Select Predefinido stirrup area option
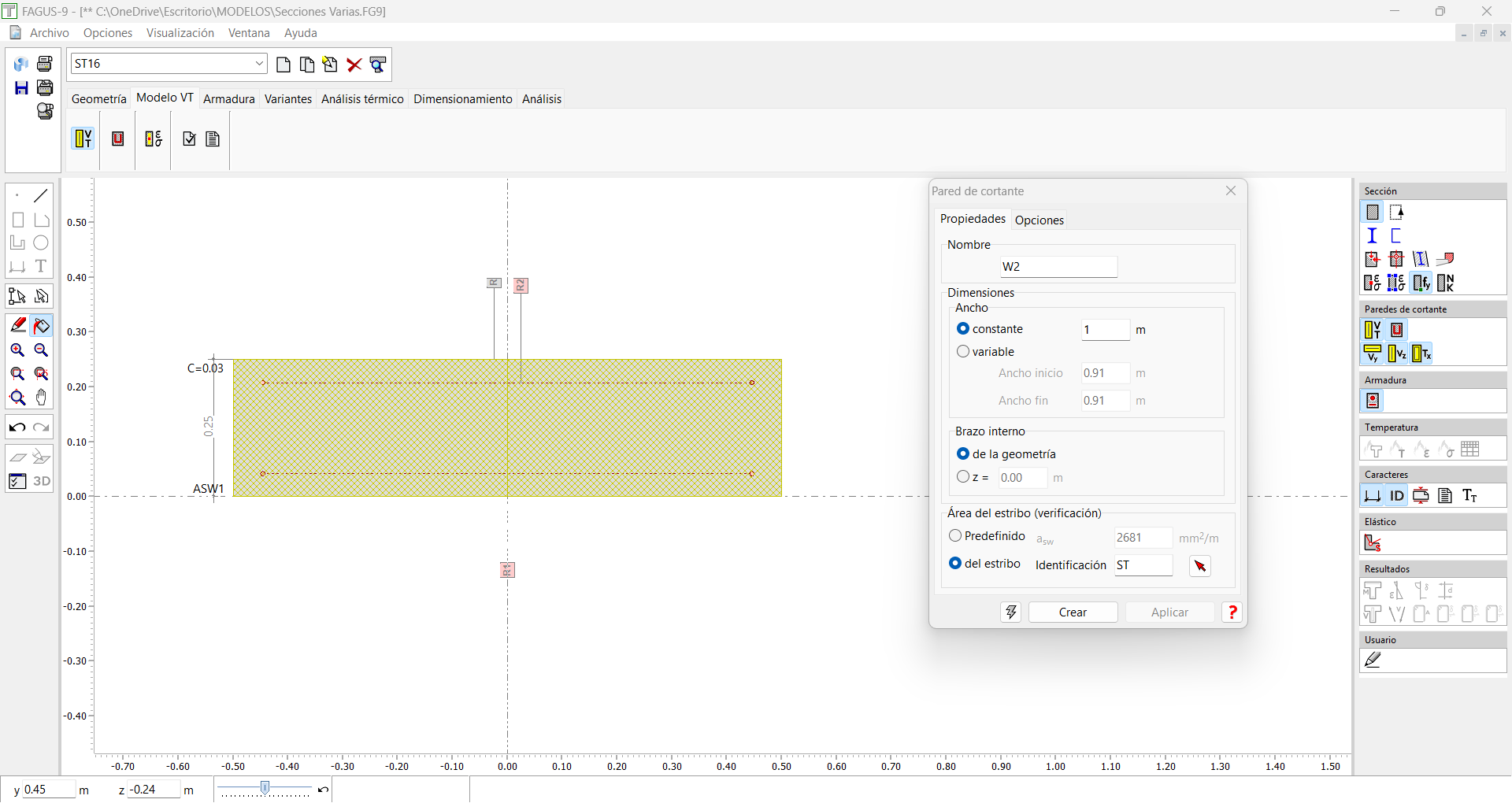 [955, 536]
